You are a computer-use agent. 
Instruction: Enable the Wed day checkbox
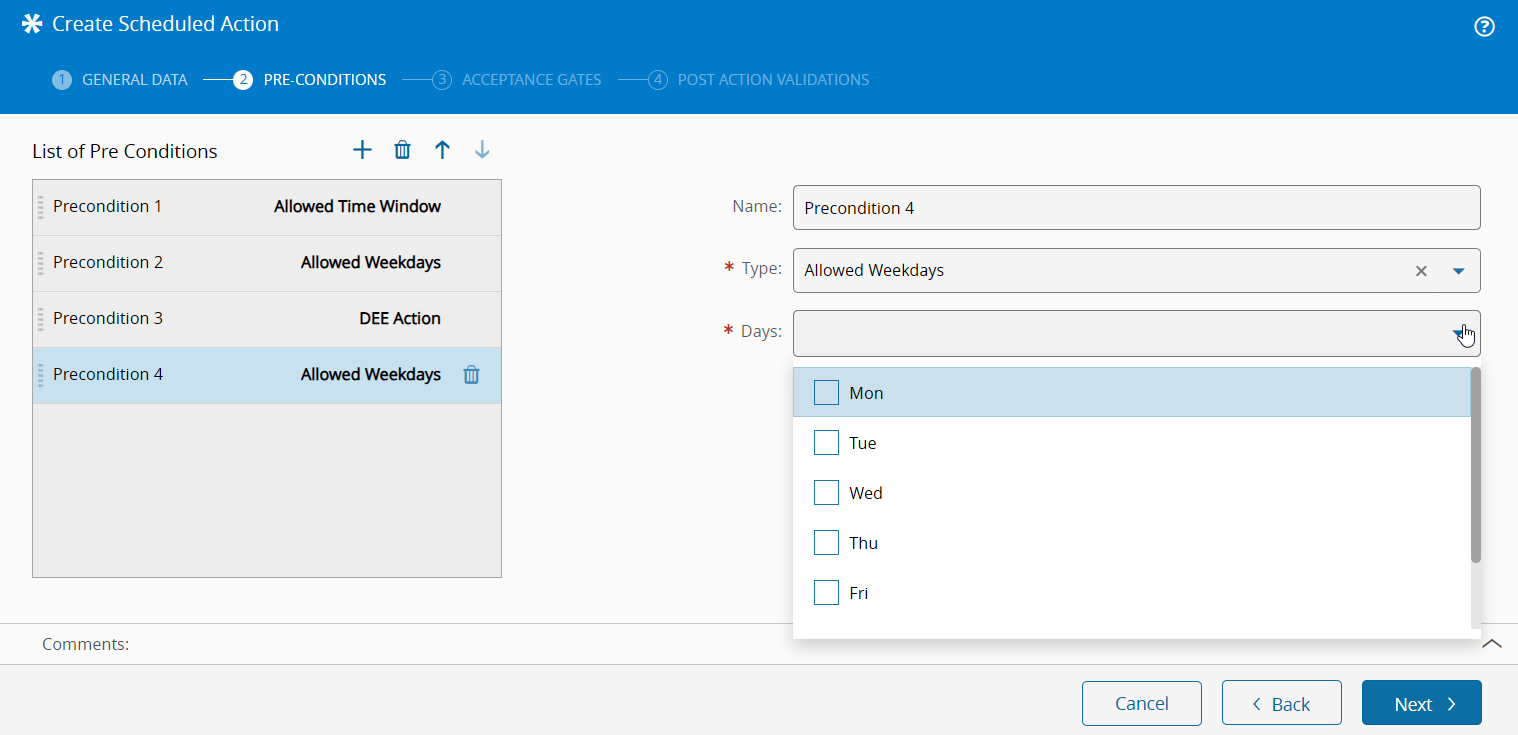click(826, 493)
